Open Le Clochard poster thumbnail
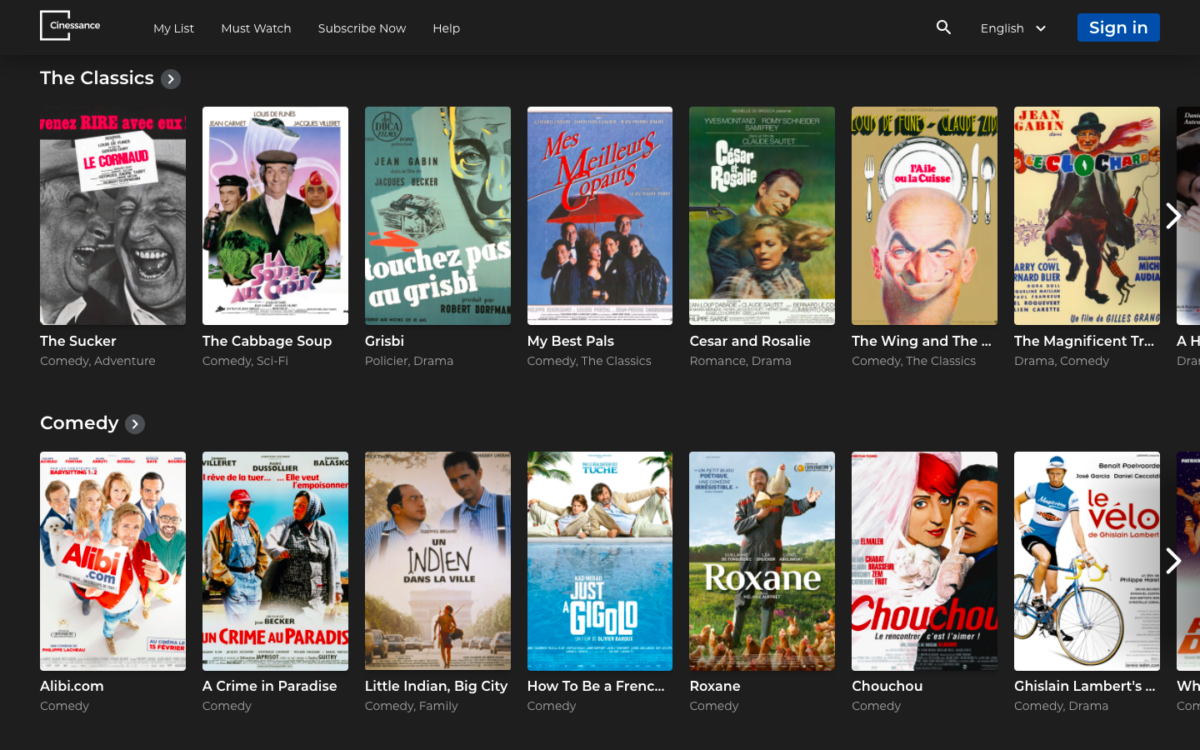Viewport: 1200px width, 750px height. tap(1087, 216)
